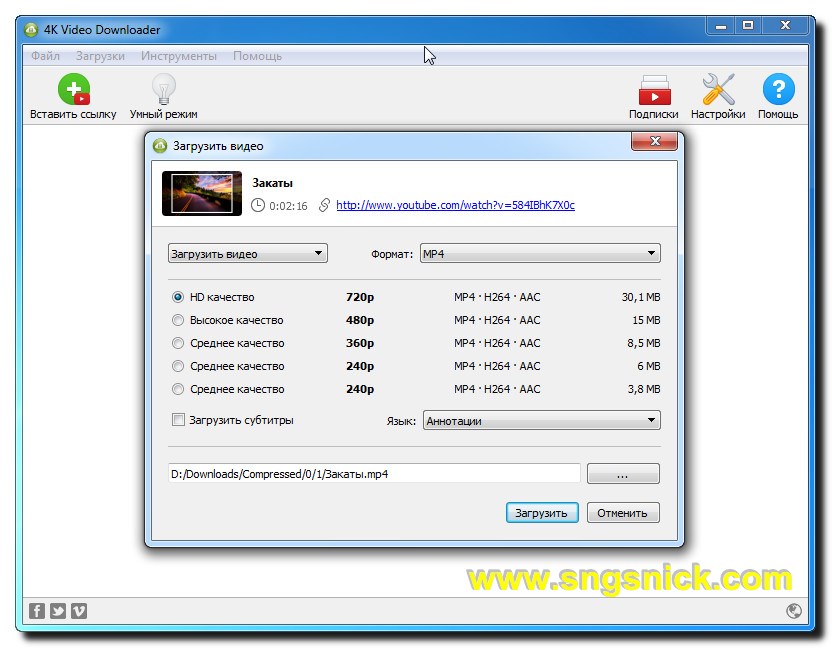This screenshot has width=832, height=648.
Task: Open the Загрузить видео mode dropdown
Action: point(248,254)
